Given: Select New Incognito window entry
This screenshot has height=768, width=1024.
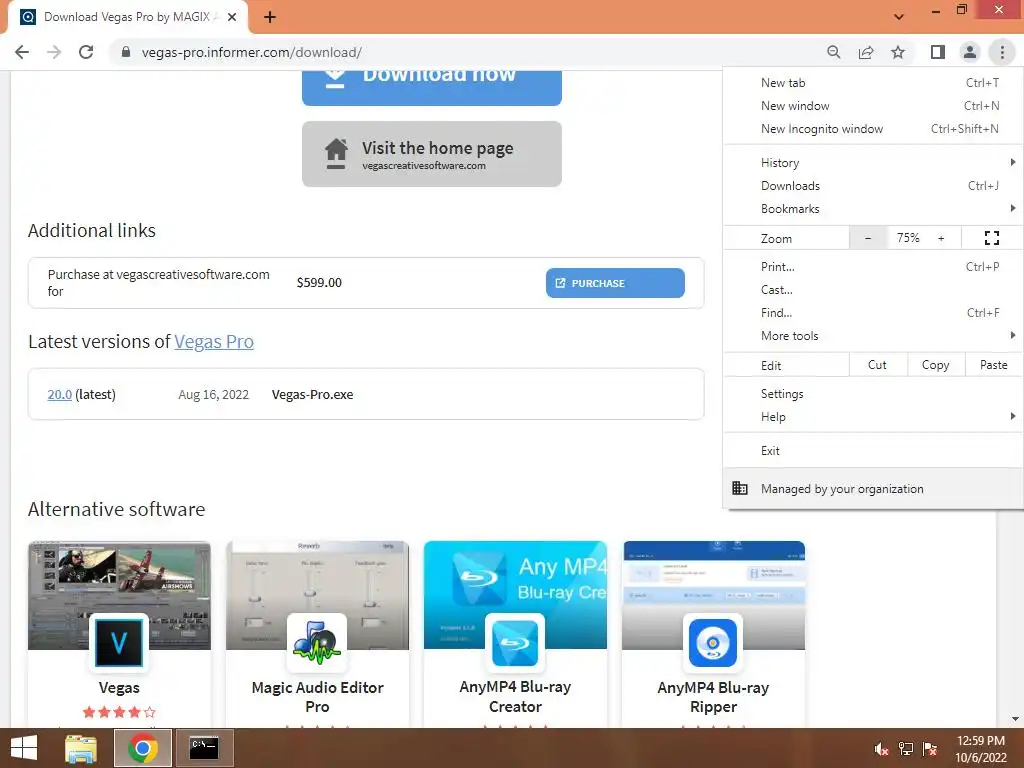Looking at the screenshot, I should coord(873,129).
